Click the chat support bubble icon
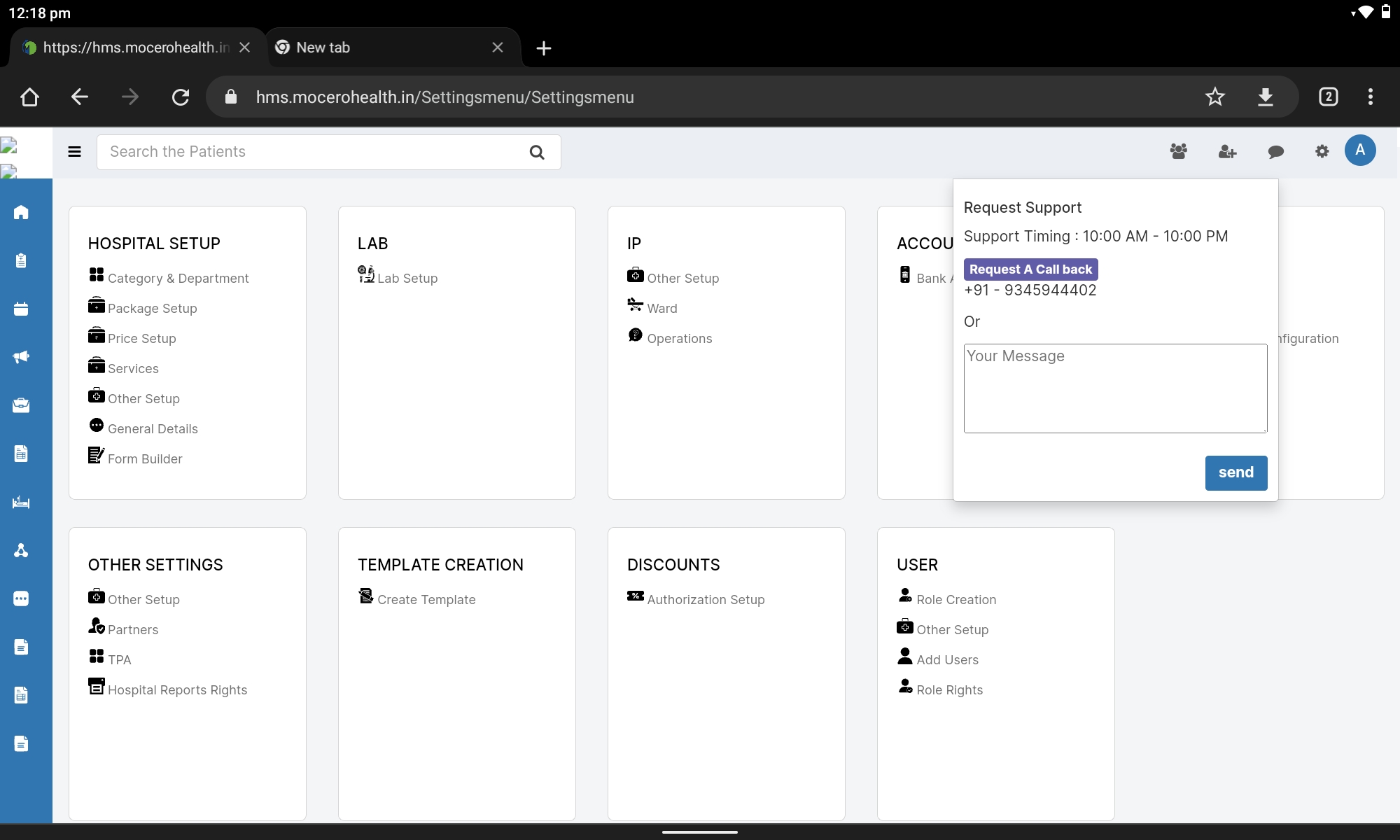 (1275, 152)
